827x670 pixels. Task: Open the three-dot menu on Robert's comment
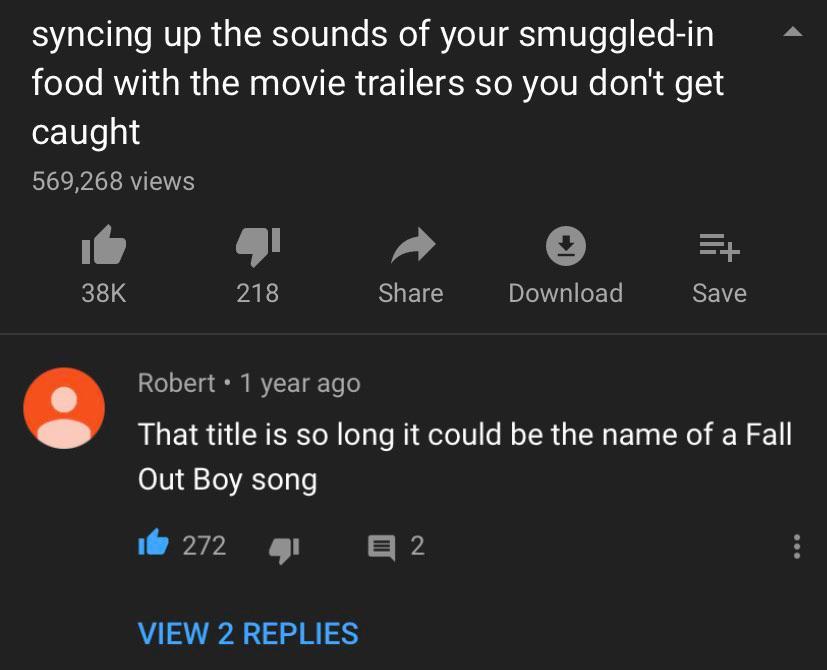coord(797,545)
